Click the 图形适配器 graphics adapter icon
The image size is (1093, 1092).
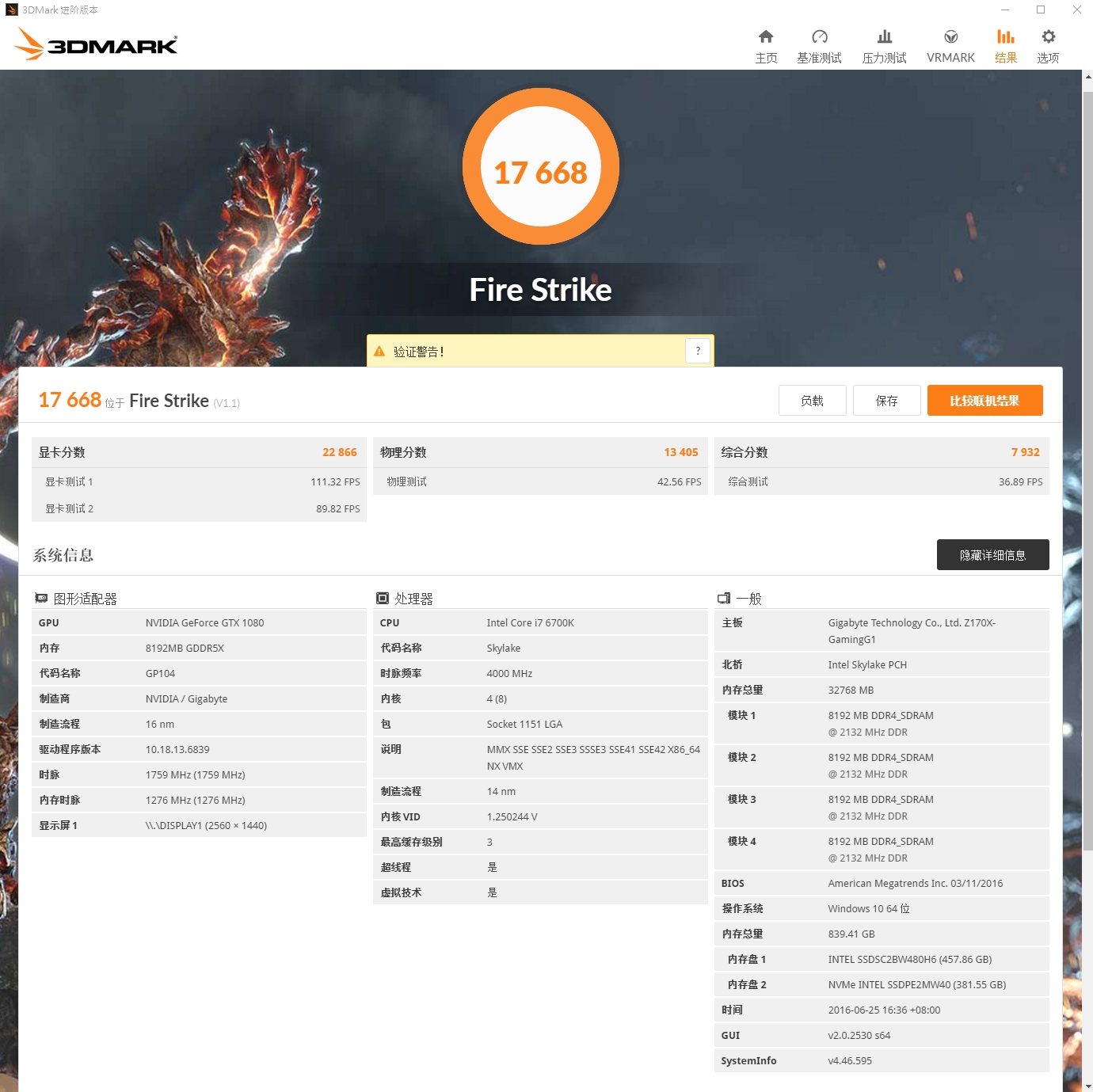41,599
